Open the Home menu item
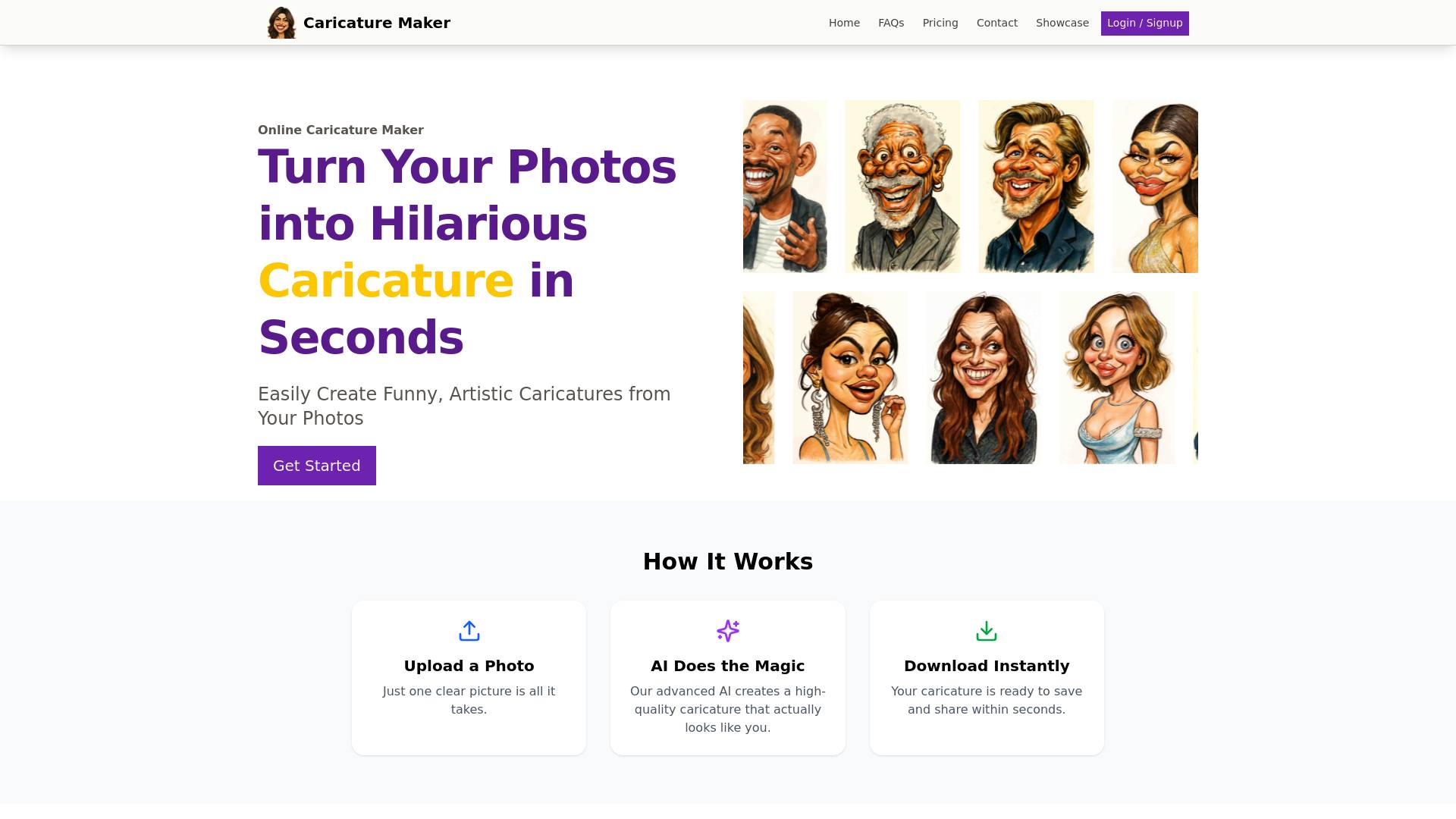The height and width of the screenshot is (819, 1456). click(844, 23)
